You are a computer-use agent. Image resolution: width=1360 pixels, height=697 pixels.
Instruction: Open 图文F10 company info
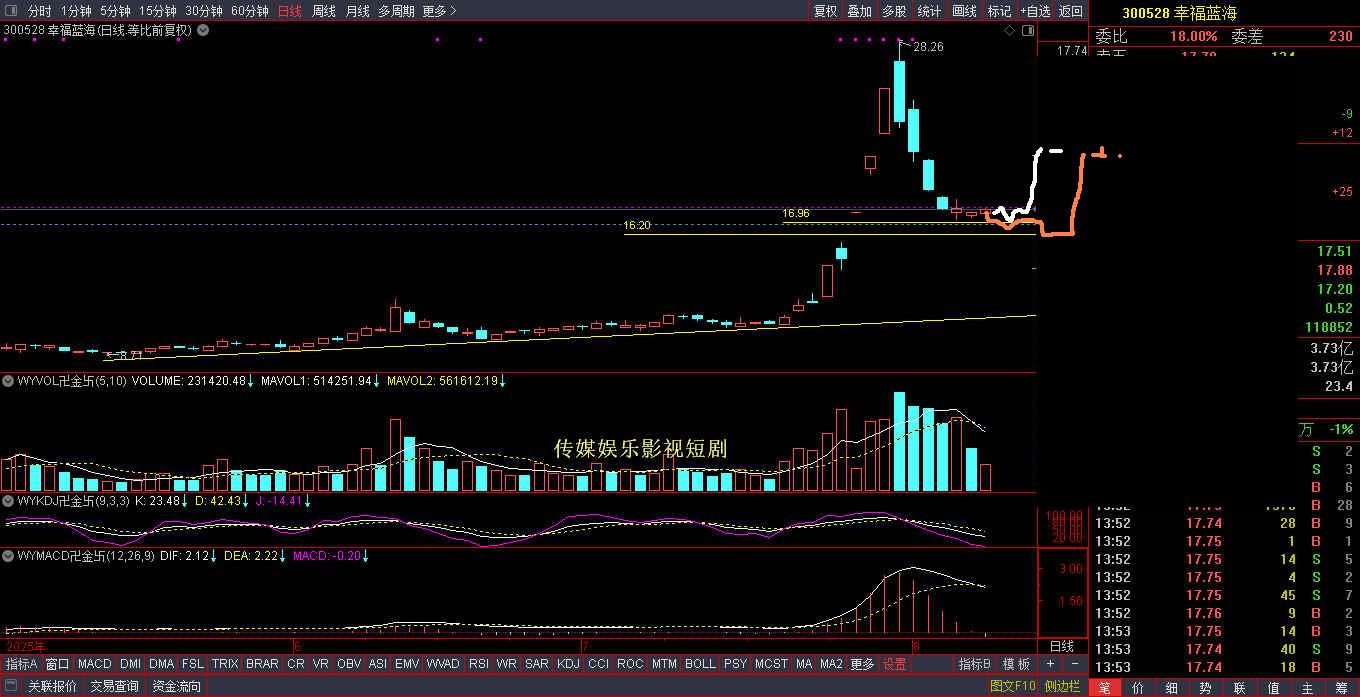pyautogui.click(x=1012, y=687)
